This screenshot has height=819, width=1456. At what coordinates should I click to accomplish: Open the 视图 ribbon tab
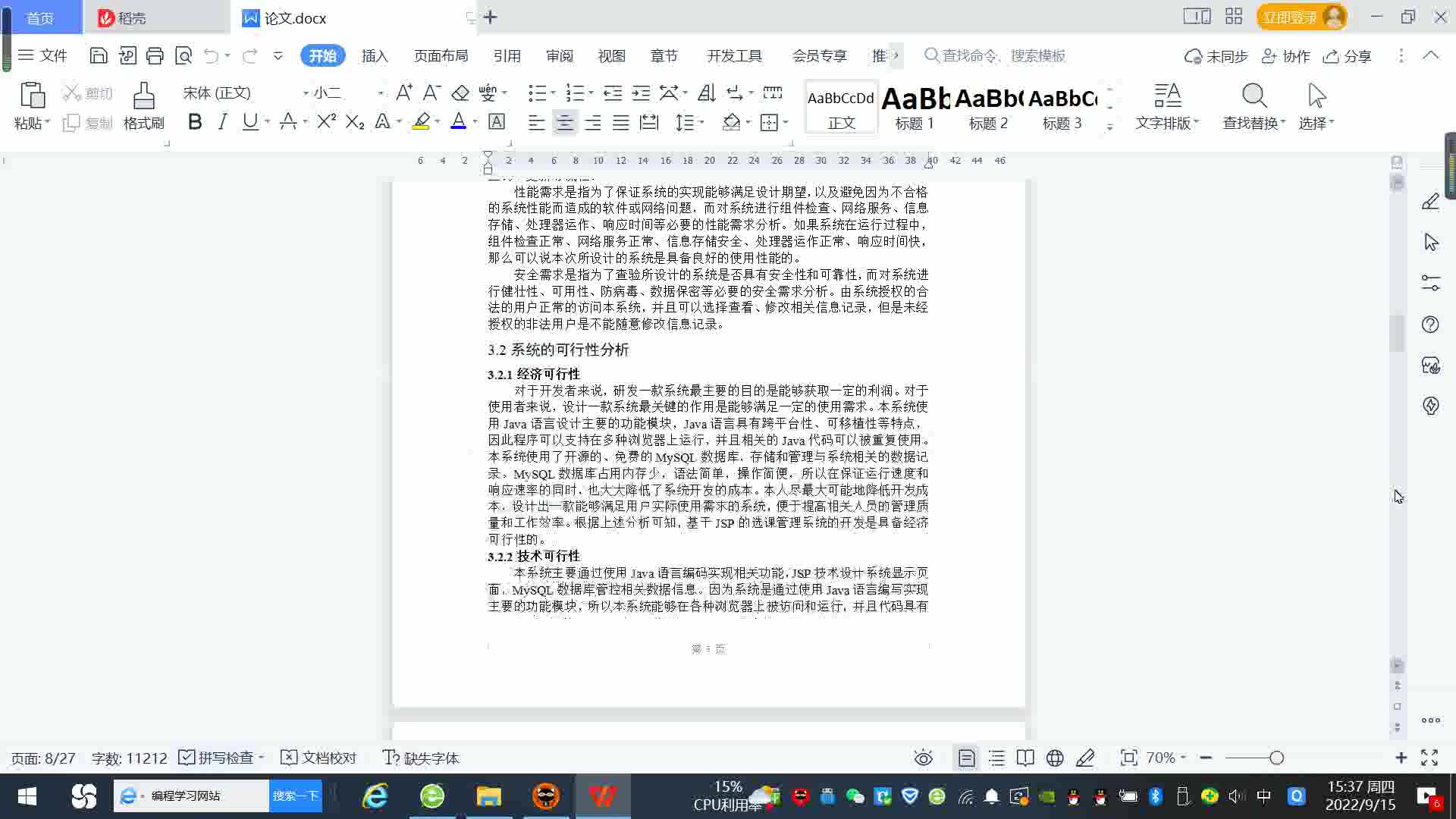611,55
